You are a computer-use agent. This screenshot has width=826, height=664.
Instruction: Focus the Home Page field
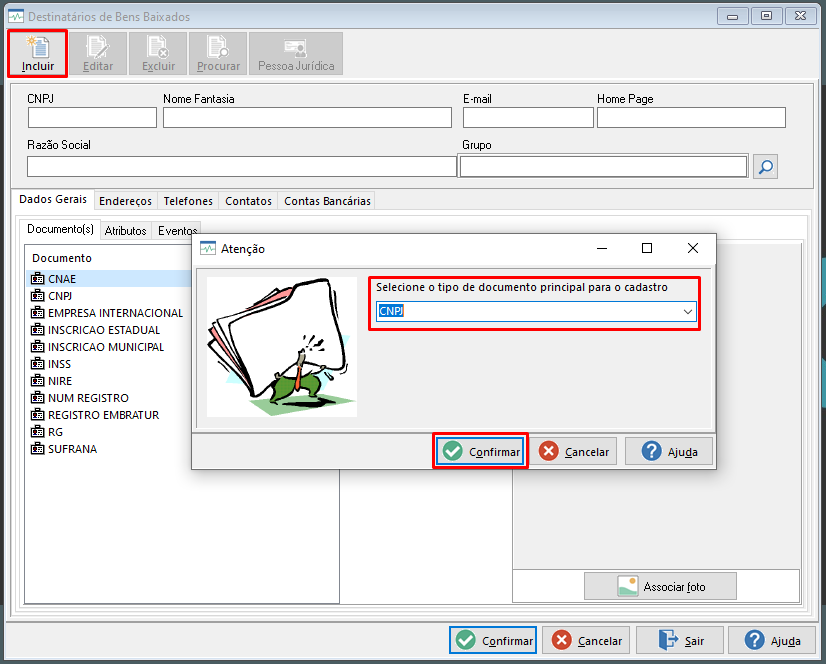tap(691, 118)
